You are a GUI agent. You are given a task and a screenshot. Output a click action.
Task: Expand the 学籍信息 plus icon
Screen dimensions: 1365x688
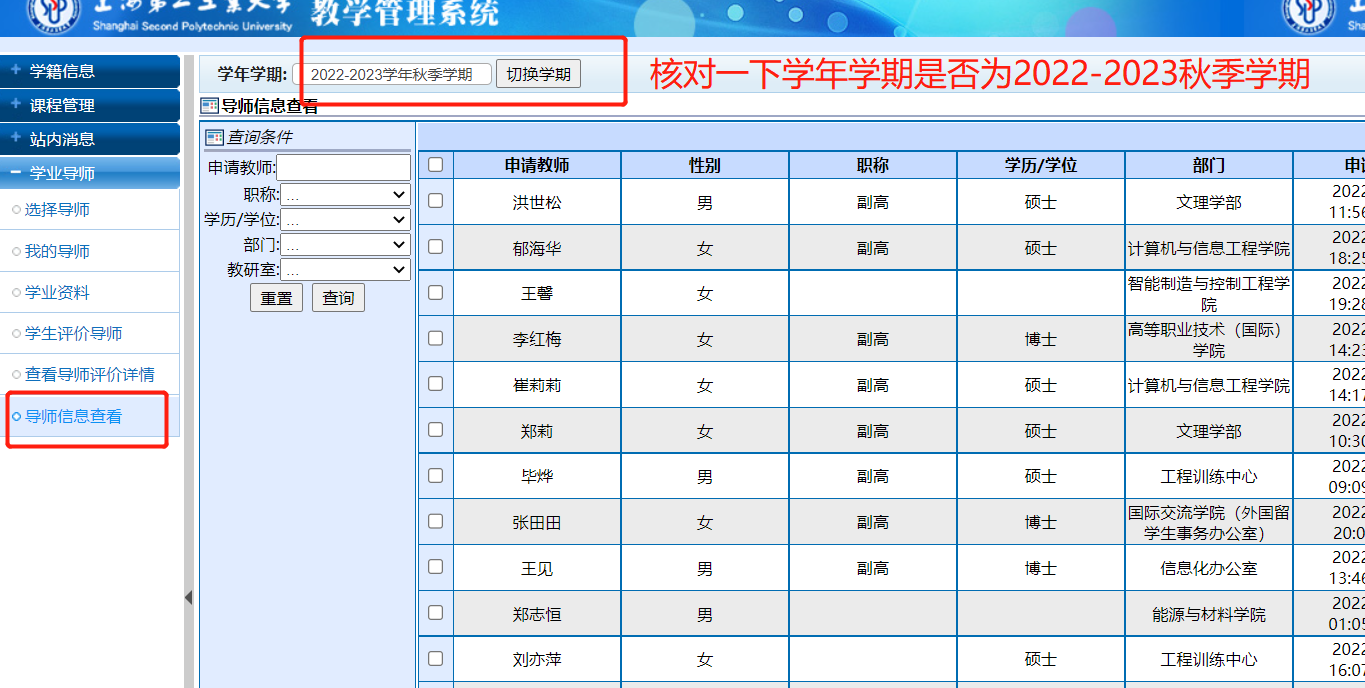click(x=15, y=71)
